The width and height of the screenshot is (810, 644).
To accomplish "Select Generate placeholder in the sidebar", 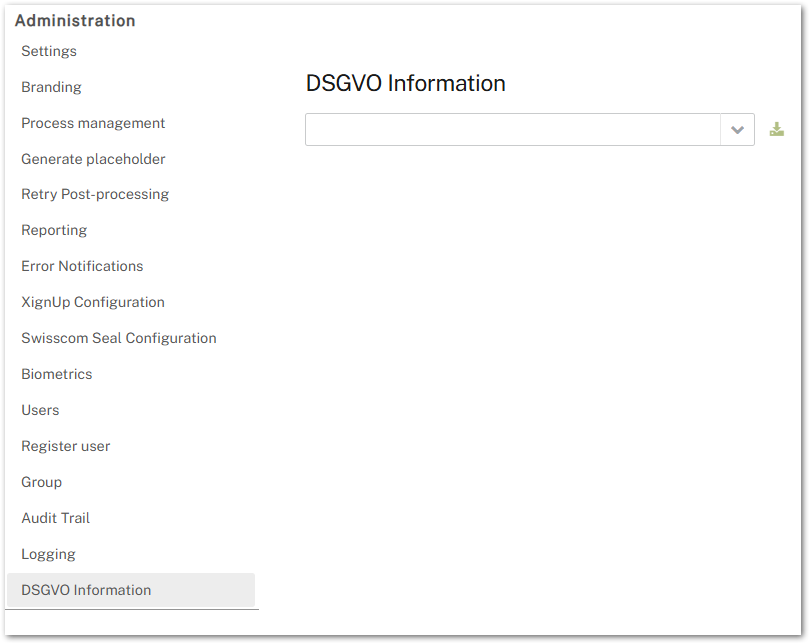I will [x=93, y=159].
